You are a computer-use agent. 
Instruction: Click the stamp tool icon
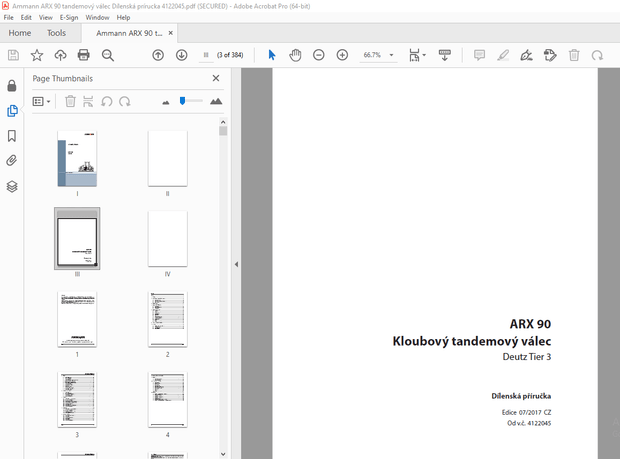click(550, 55)
